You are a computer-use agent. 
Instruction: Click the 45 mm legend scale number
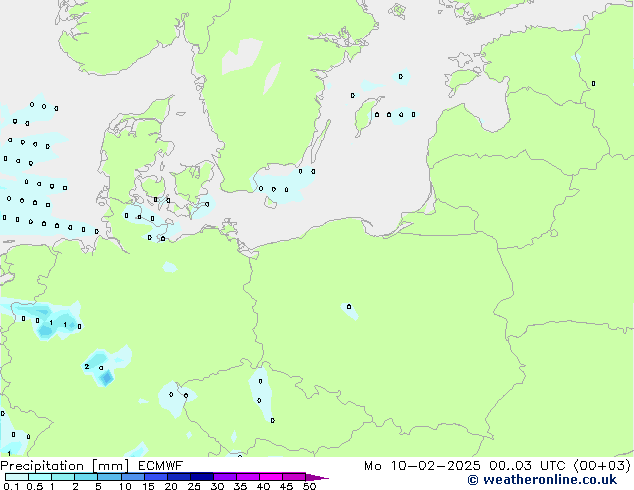coord(286,486)
